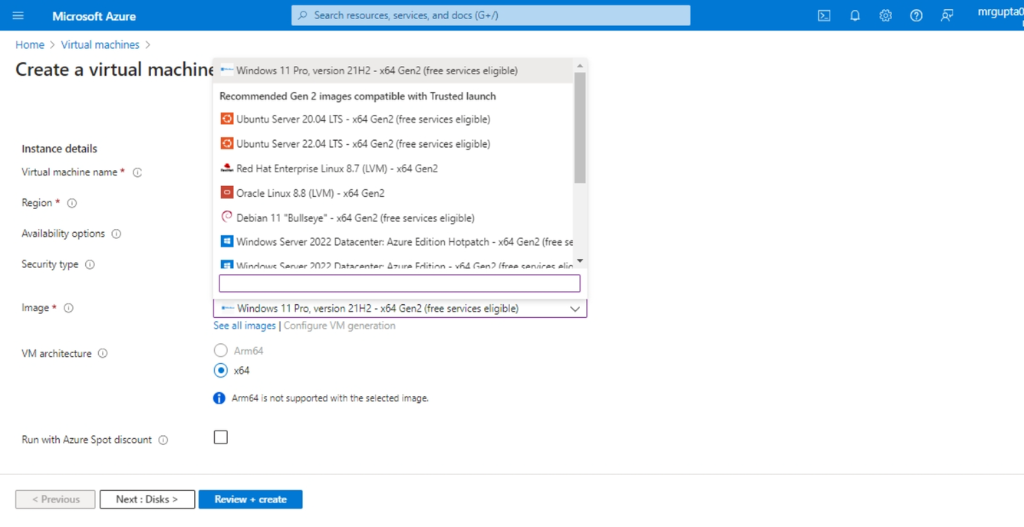Open the See all images link
This screenshot has width=1024, height=527.
[244, 326]
